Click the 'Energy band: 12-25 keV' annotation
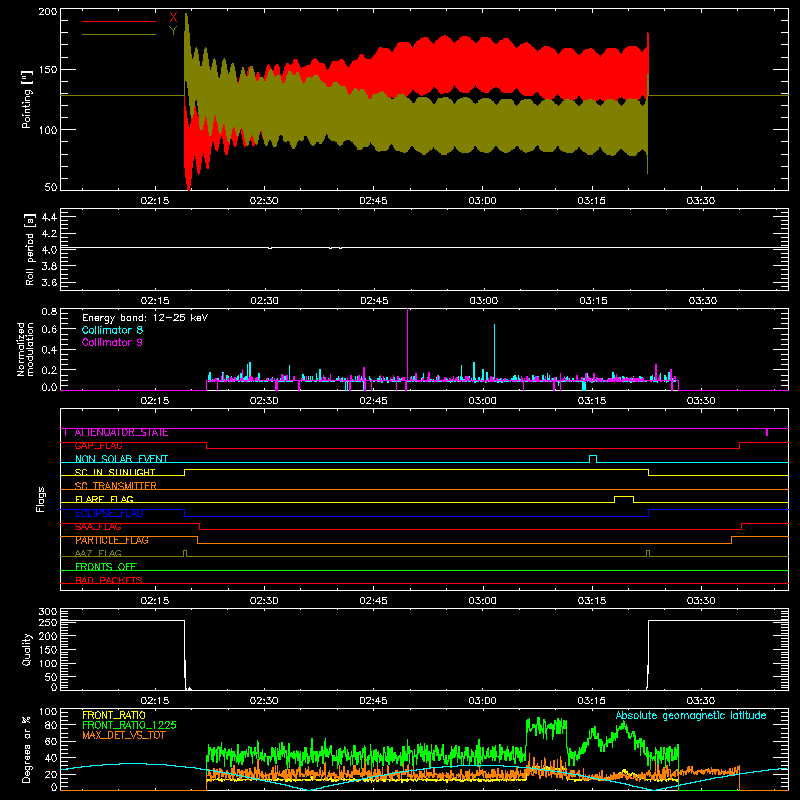Viewport: 800px width, 800px height. pos(145,318)
